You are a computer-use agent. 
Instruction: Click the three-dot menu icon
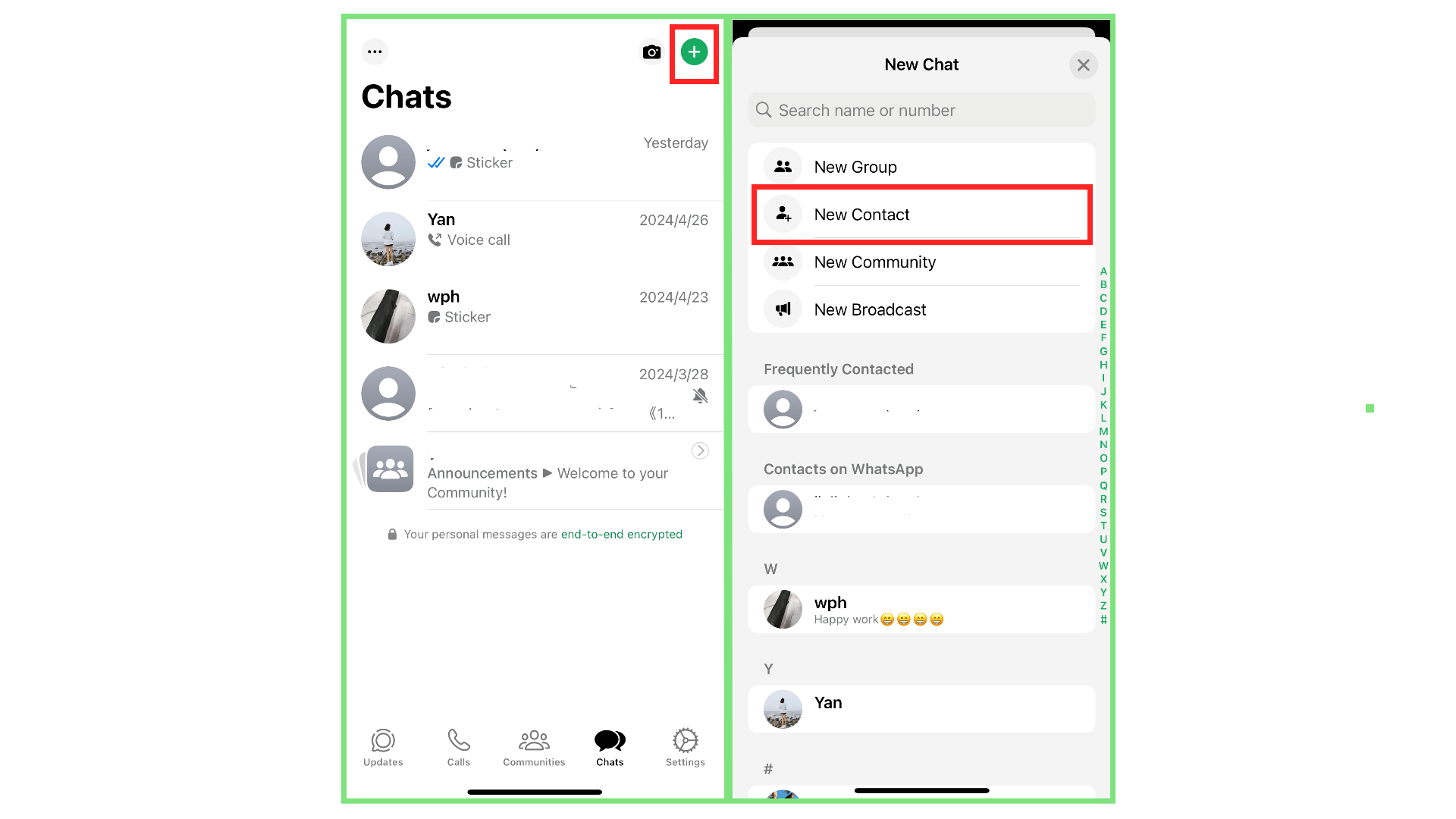pos(375,52)
